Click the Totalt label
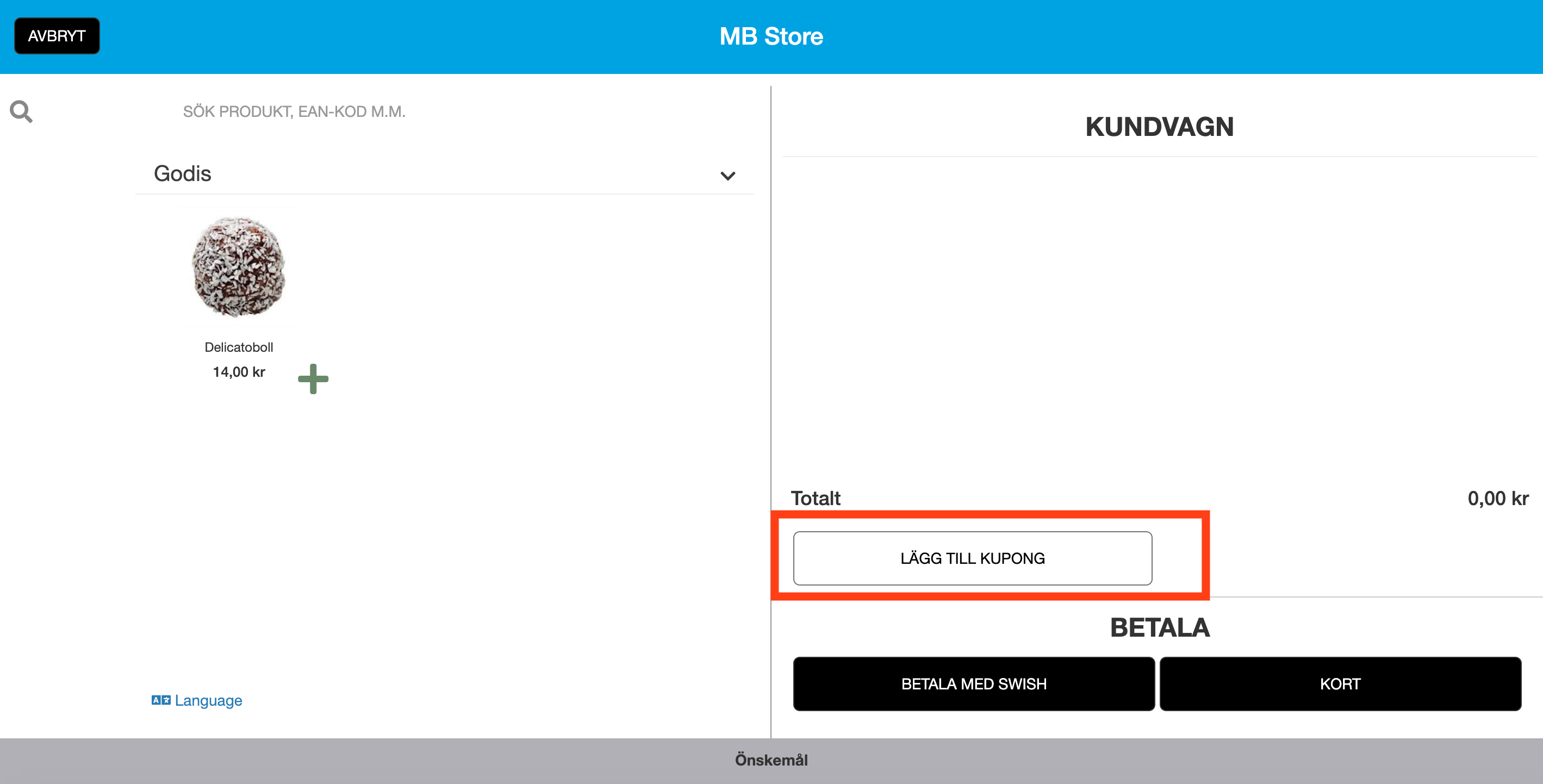The width and height of the screenshot is (1543, 784). coord(815,497)
